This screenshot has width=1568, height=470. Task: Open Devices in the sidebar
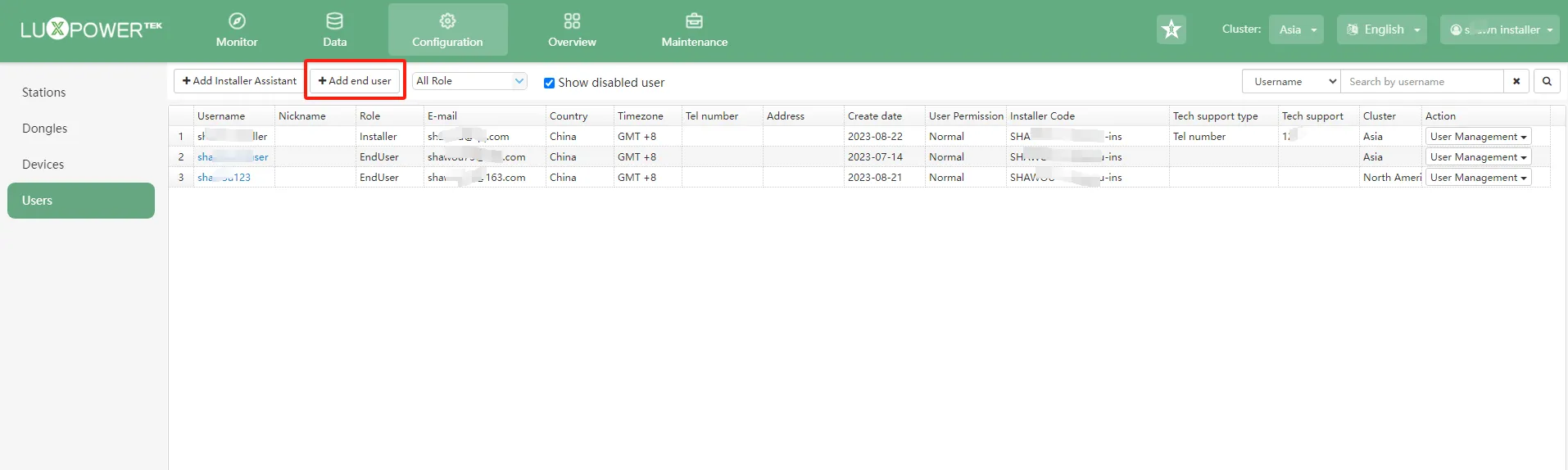tap(43, 165)
